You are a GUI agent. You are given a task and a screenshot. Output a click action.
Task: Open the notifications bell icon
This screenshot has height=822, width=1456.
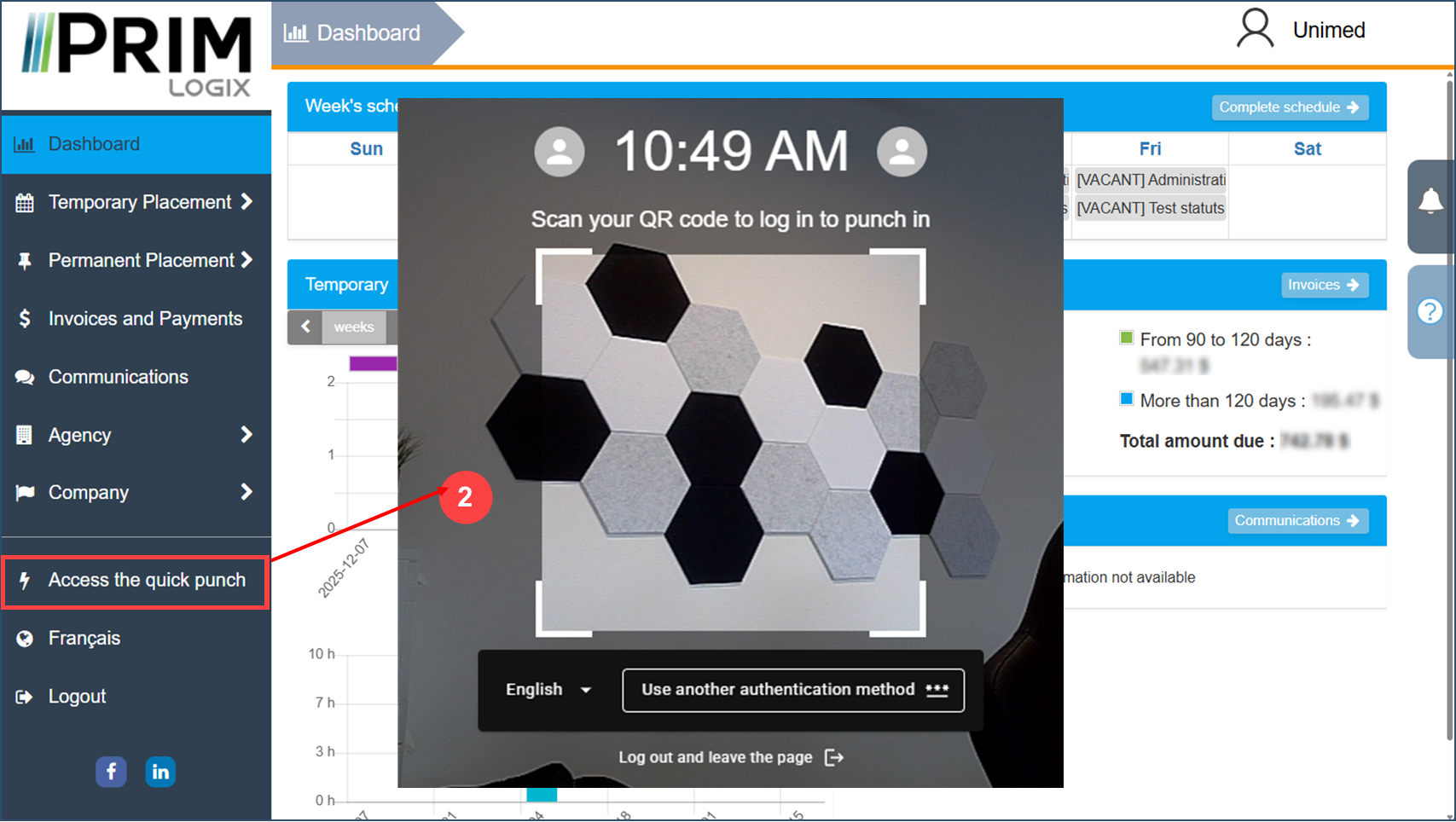click(1430, 202)
